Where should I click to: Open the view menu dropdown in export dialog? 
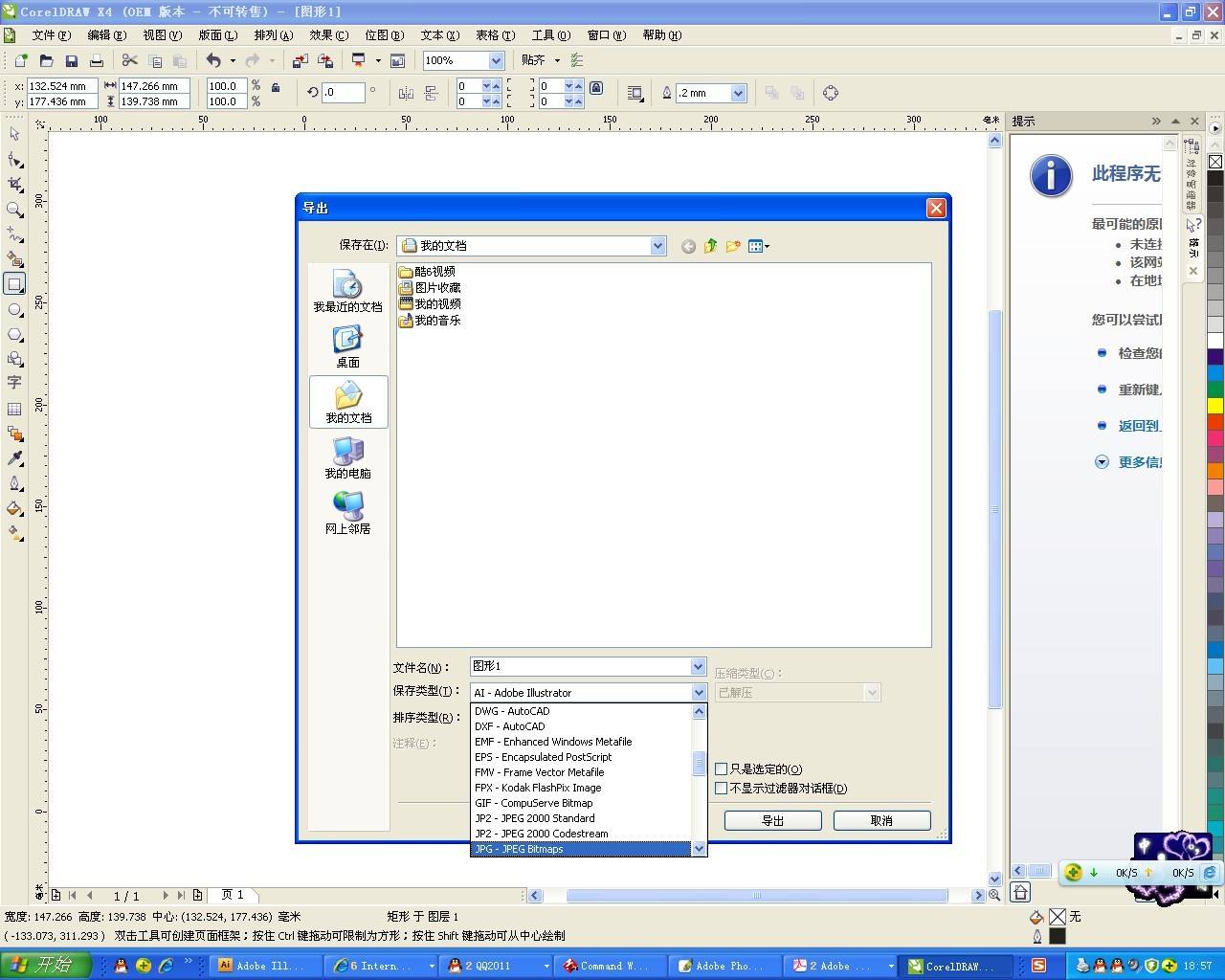point(759,246)
